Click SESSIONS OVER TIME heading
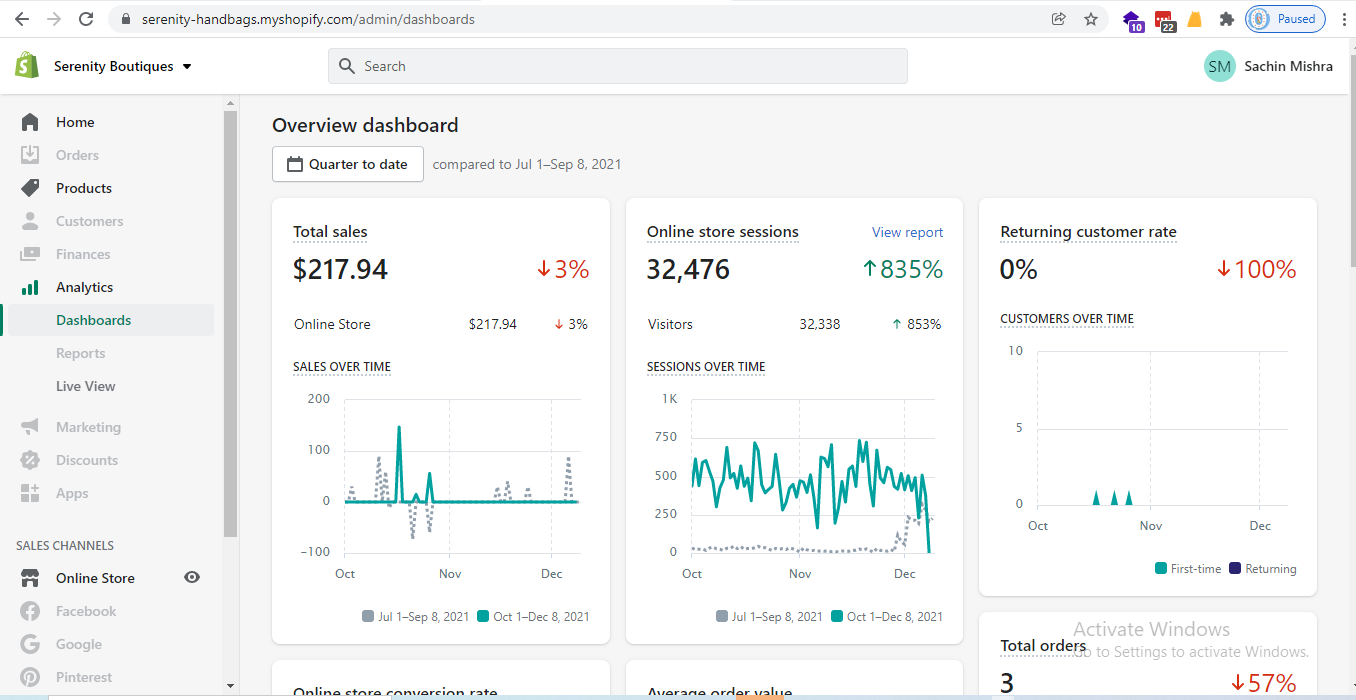1356x700 pixels. point(706,367)
